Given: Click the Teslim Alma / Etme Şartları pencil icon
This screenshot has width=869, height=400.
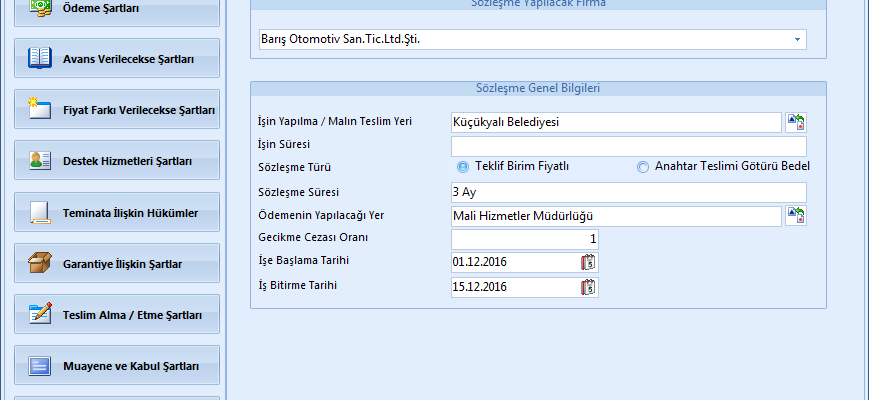Looking at the screenshot, I should (x=40, y=315).
